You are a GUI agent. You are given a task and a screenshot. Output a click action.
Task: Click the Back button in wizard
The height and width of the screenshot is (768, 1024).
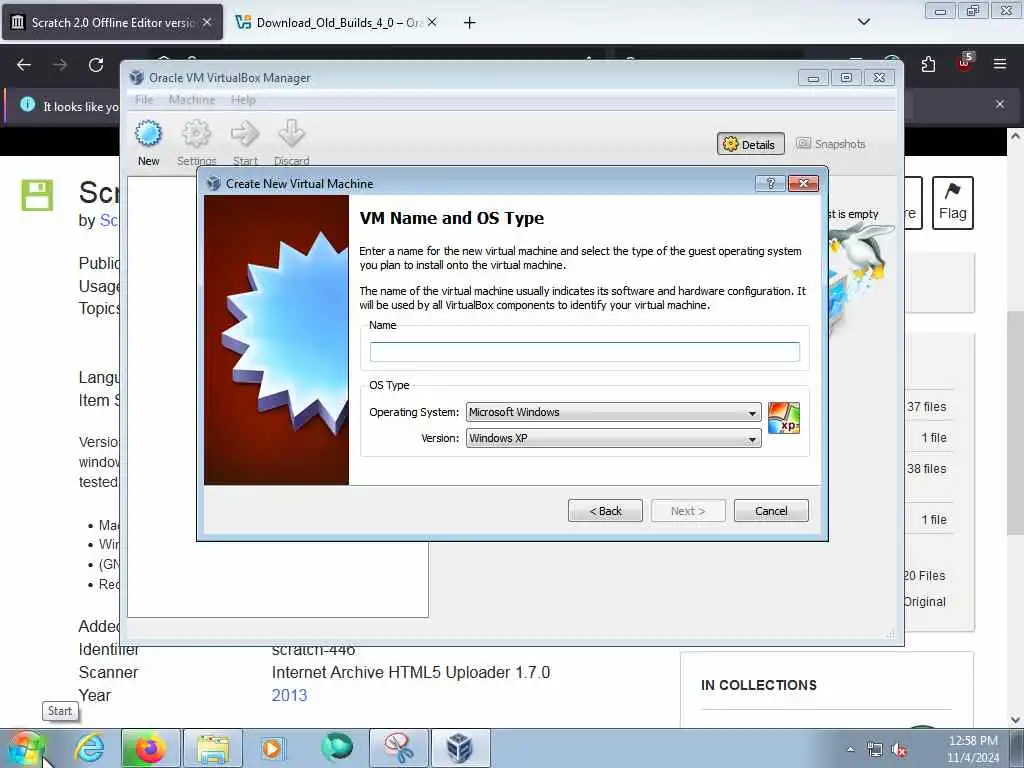[605, 511]
